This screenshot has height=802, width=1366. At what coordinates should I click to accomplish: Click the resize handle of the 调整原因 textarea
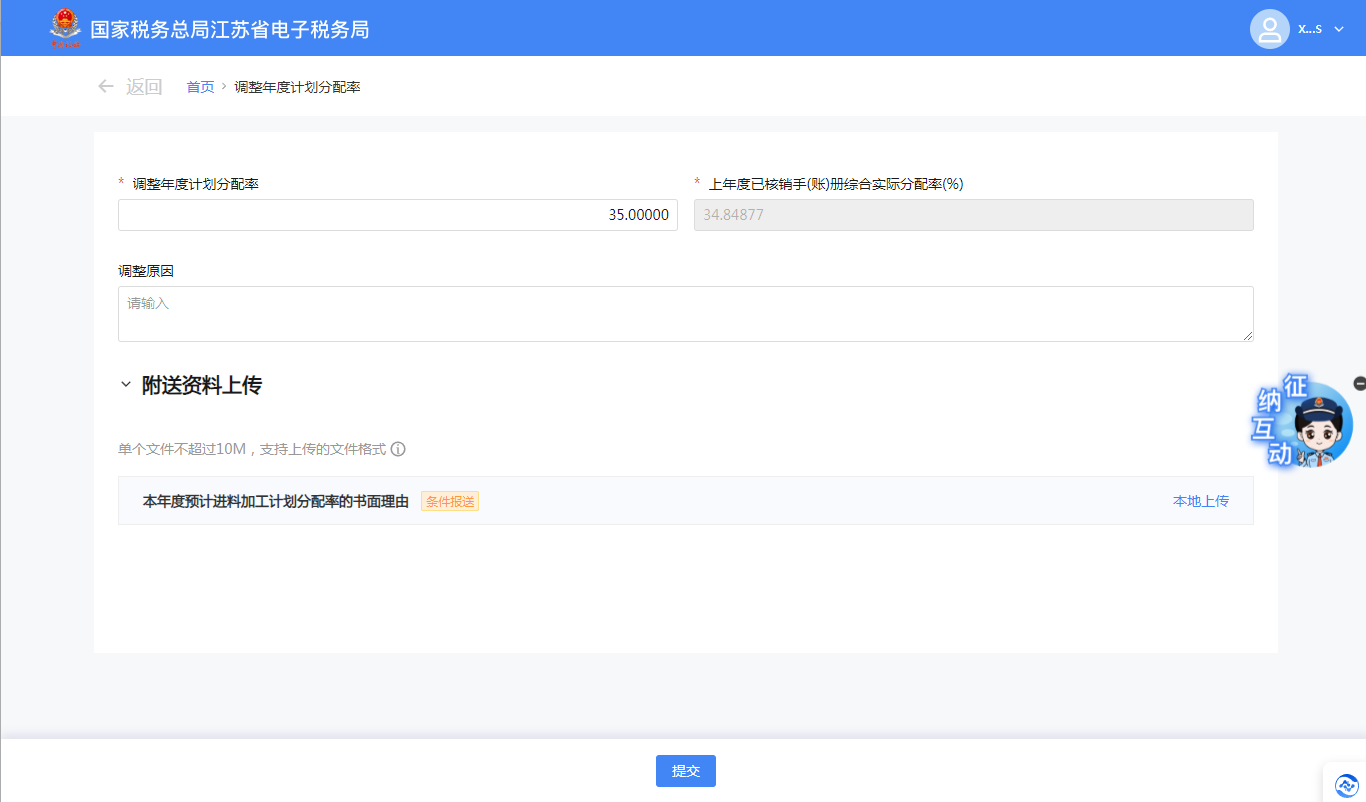pos(1247,336)
